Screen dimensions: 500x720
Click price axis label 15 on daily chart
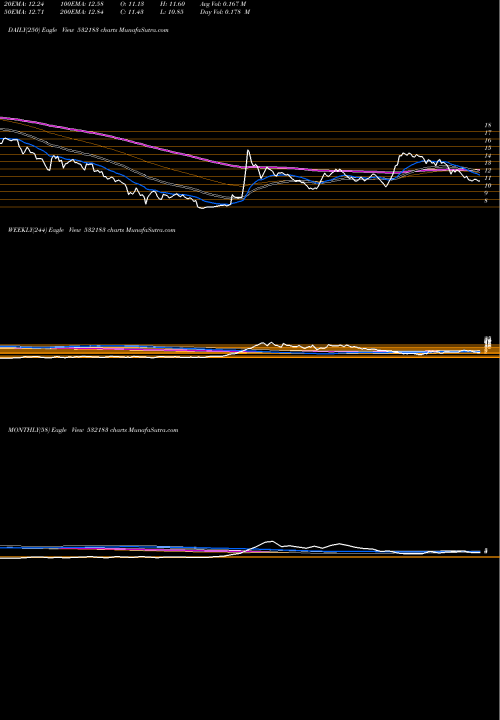488,148
